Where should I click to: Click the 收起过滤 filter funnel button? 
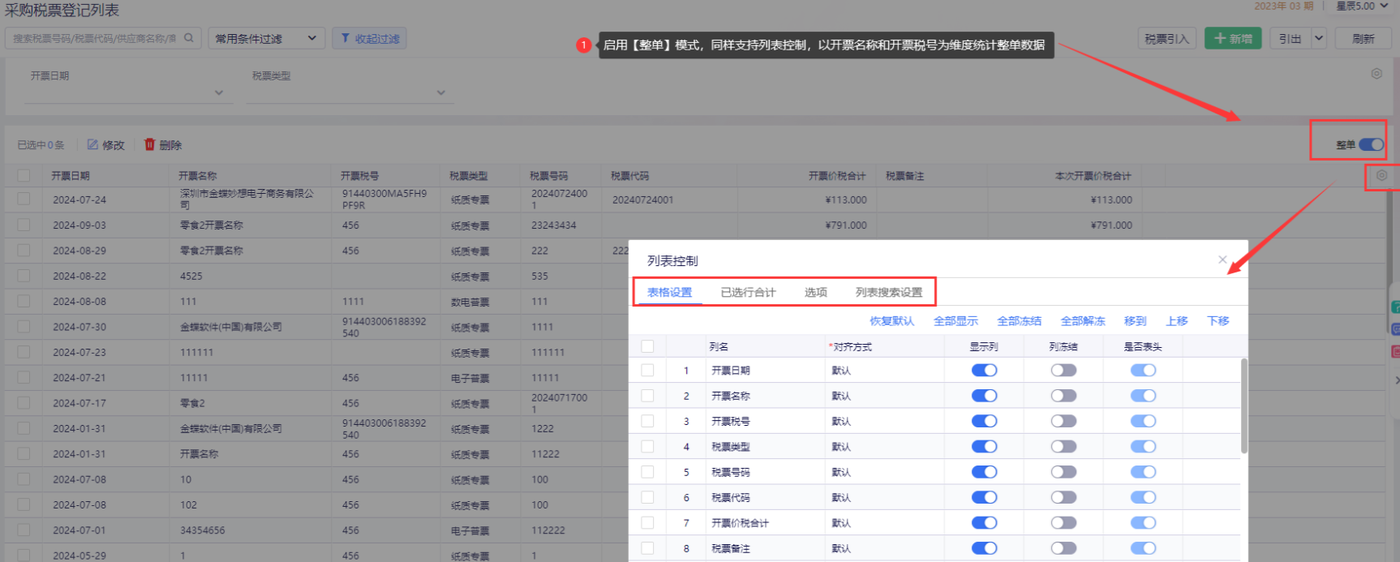pyautogui.click(x=369, y=39)
